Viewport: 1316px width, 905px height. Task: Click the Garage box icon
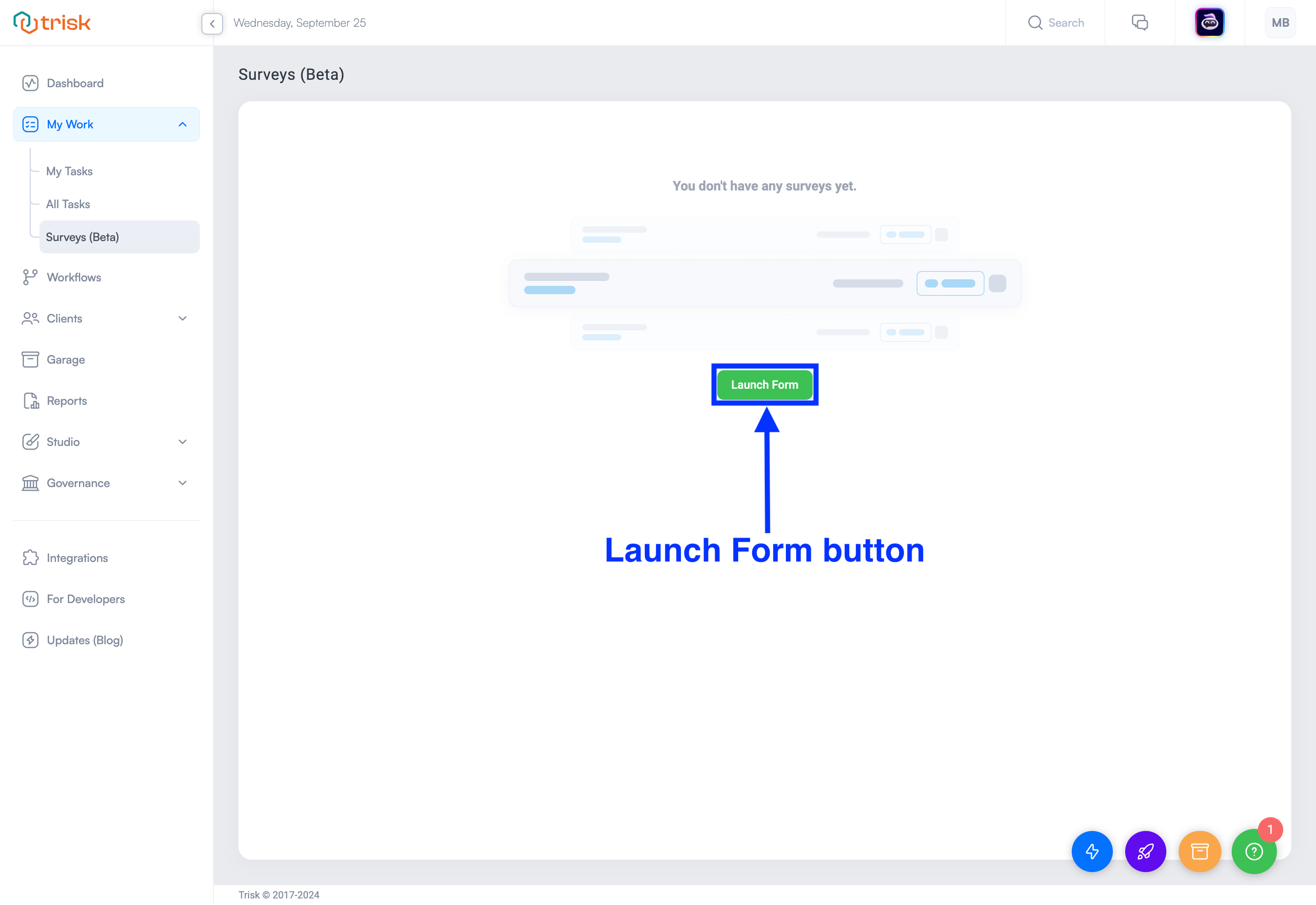[30, 360]
